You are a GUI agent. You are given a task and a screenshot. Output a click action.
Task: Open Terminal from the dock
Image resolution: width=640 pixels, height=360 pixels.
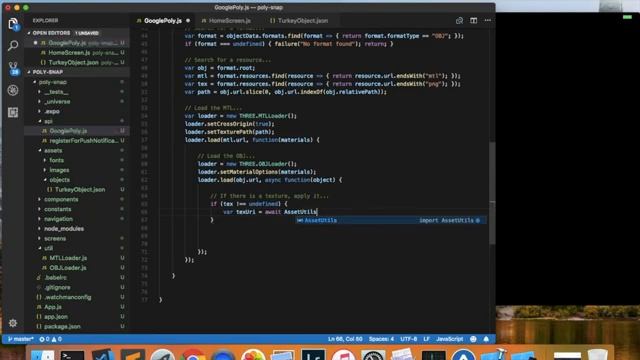tap(72, 355)
